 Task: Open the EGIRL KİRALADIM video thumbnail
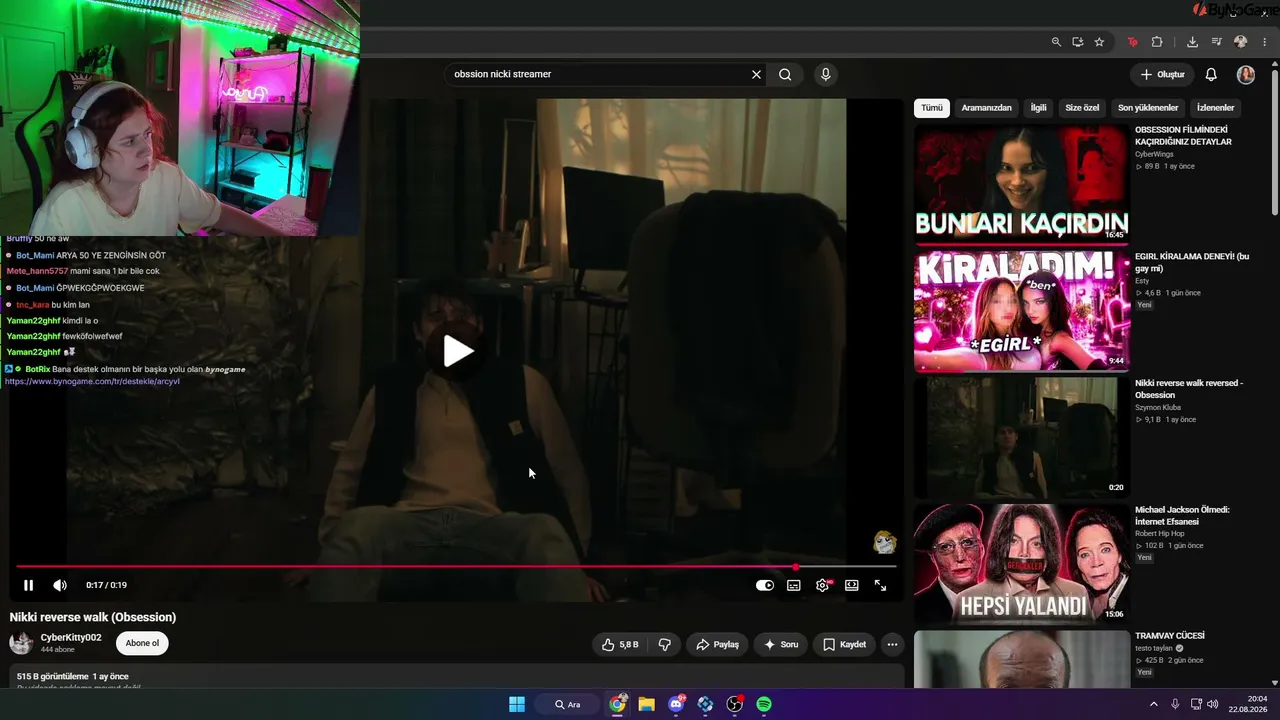[x=1021, y=311]
